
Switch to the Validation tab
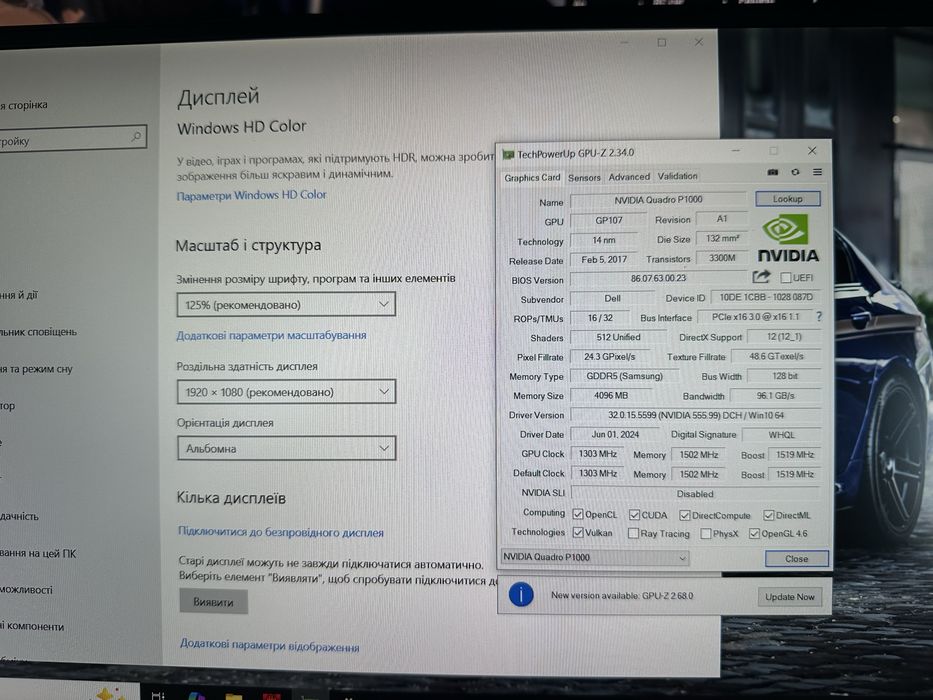[677, 176]
